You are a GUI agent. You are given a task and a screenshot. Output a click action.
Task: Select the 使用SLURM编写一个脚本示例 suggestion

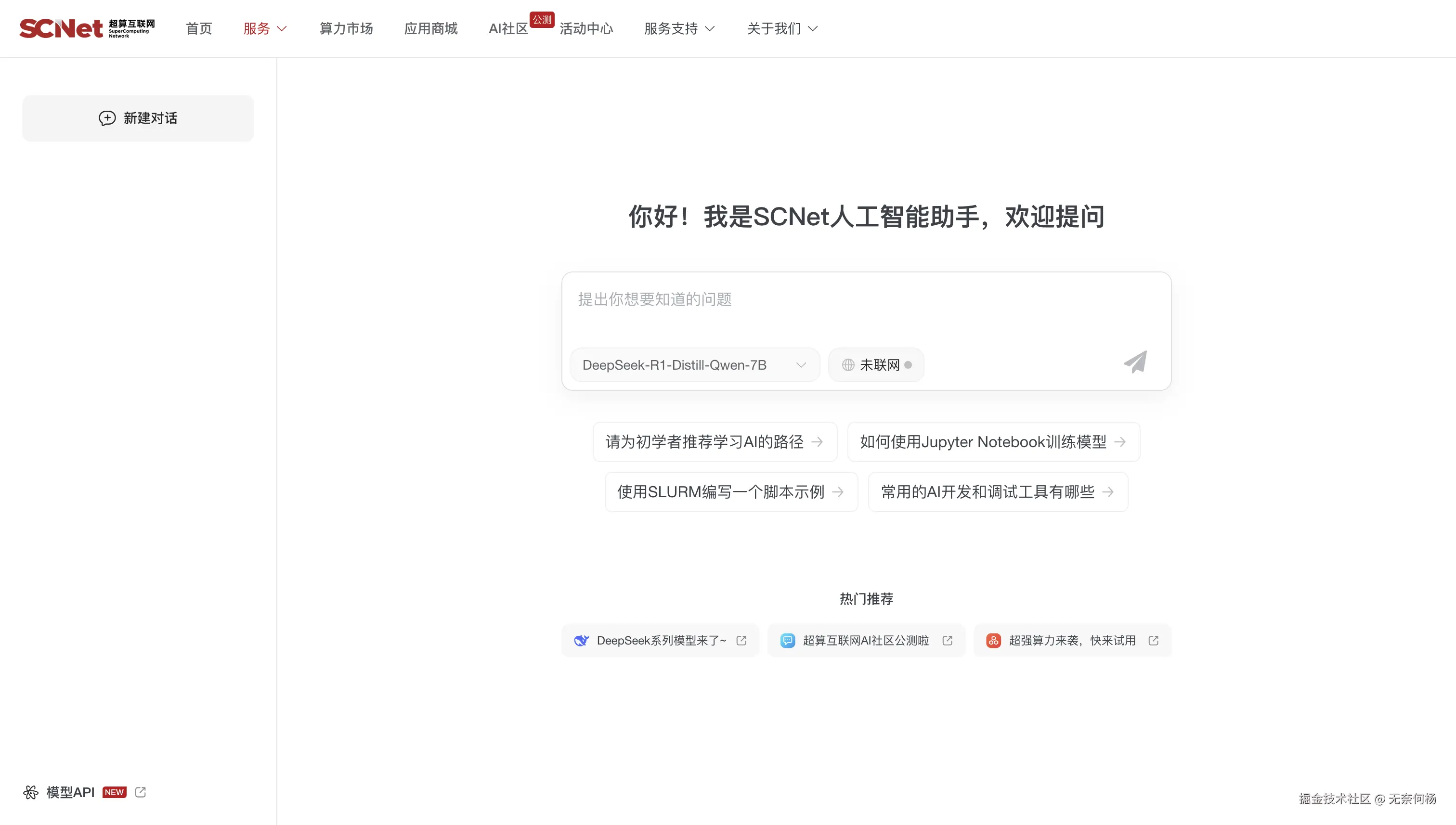(730, 492)
